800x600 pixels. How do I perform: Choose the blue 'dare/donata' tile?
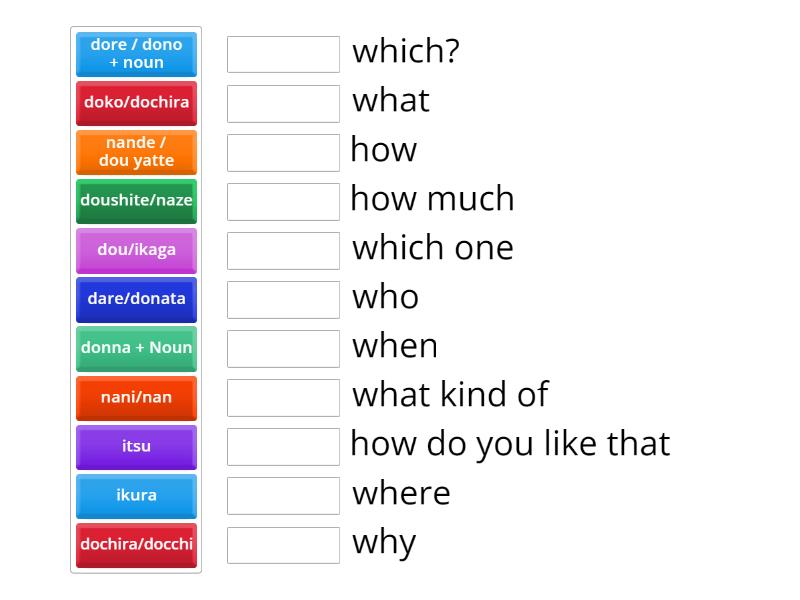[136, 299]
